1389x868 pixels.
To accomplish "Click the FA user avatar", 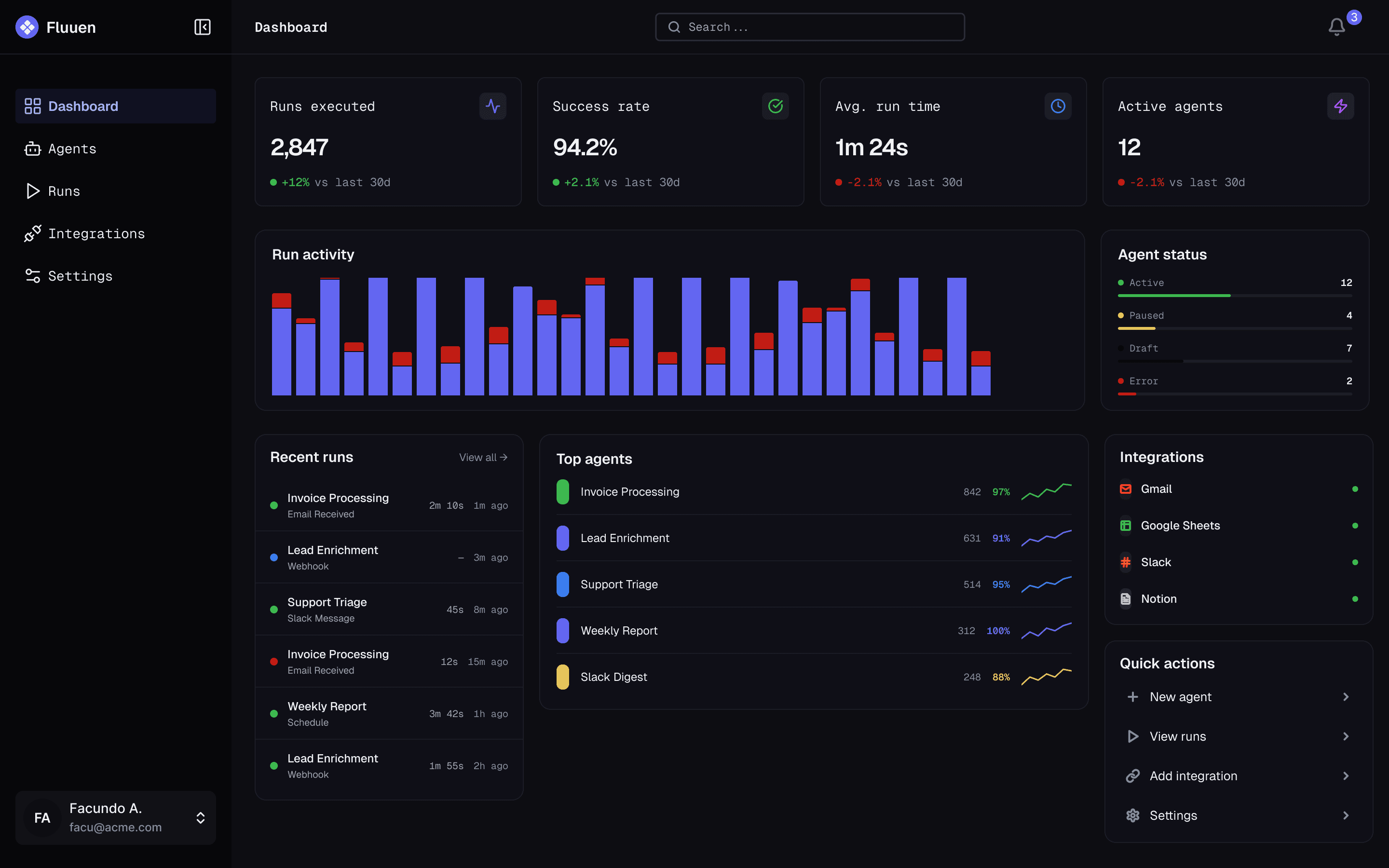I will (42, 818).
